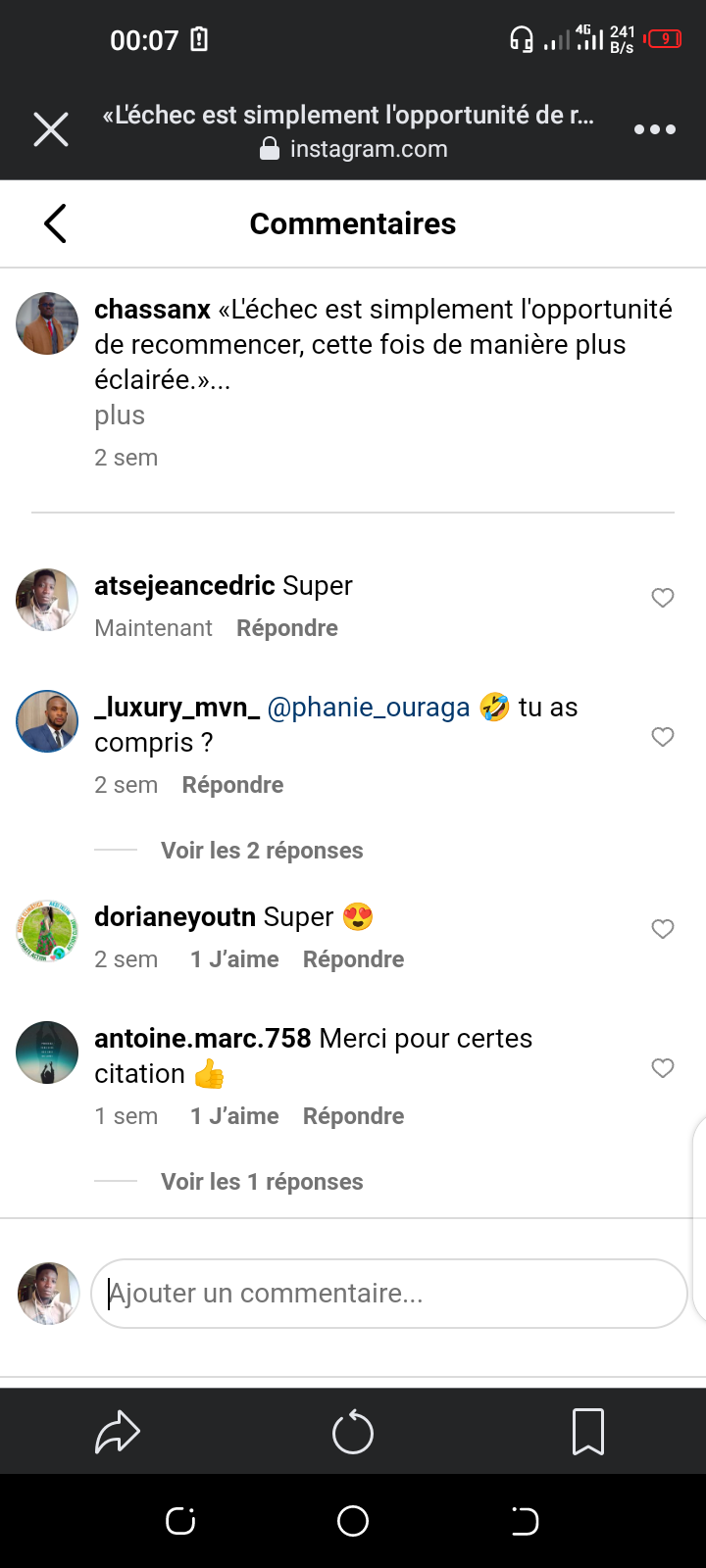
Task: Like dorianeyoutn's comment with the heart
Action: (x=663, y=929)
